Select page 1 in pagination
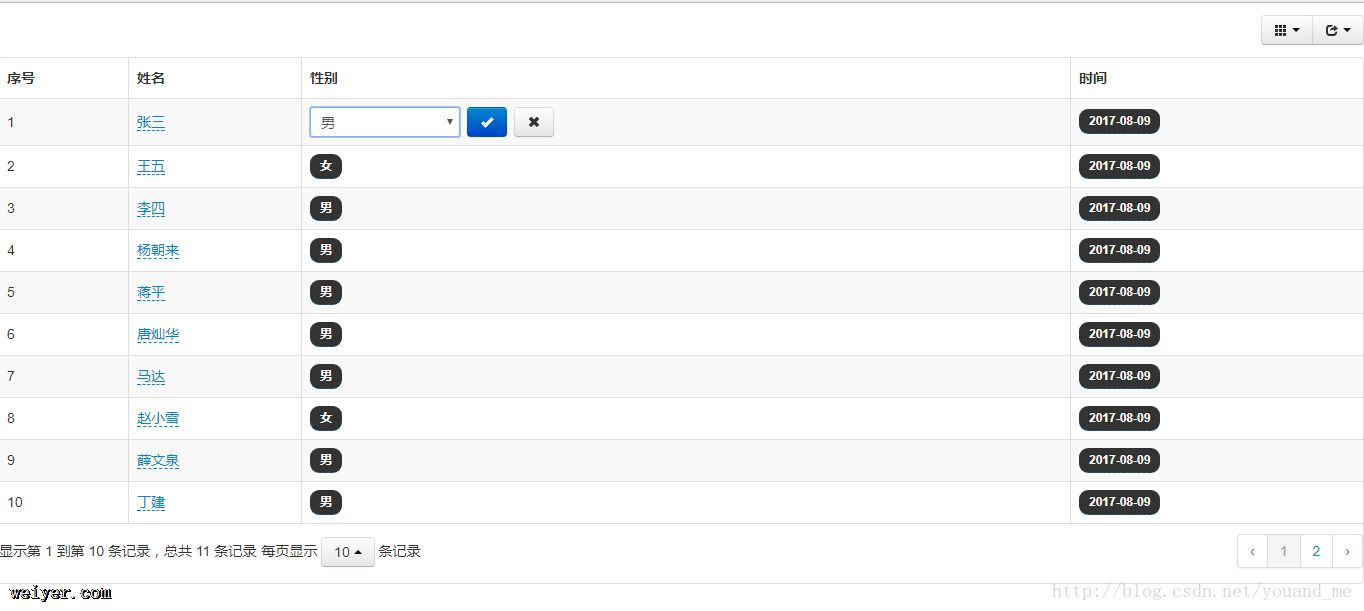This screenshot has width=1364, height=611. pos(1284,551)
